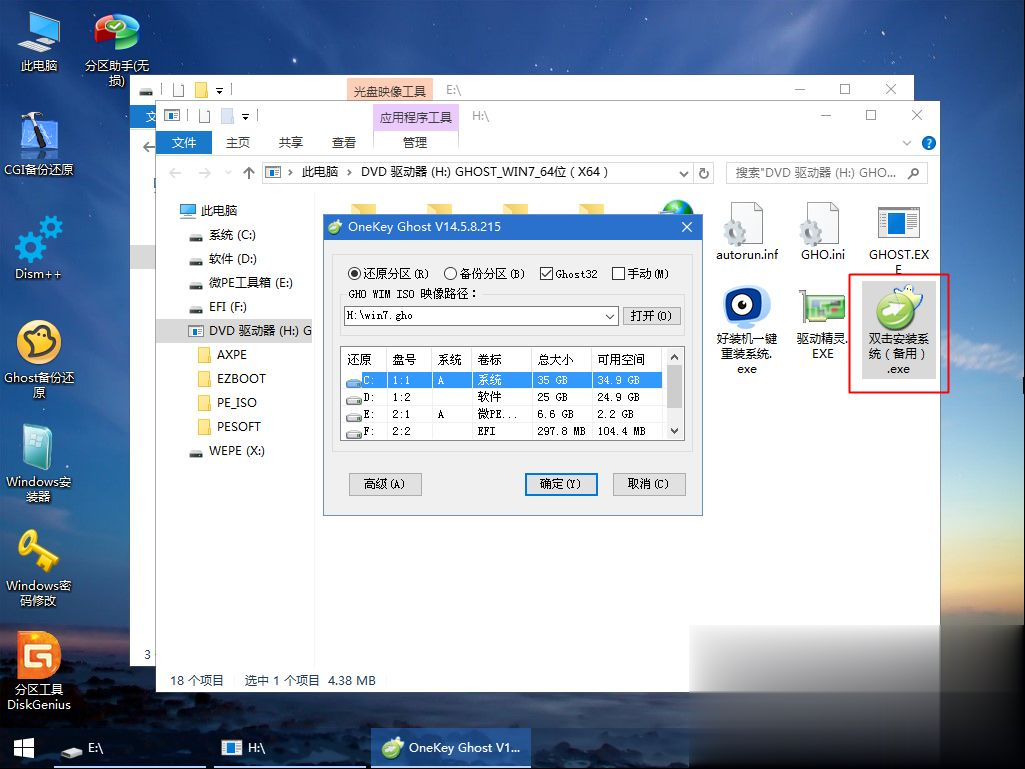Click the 光盘映像工具 tab in E:\ window
Image resolution: width=1025 pixels, height=769 pixels.
pyautogui.click(x=390, y=91)
